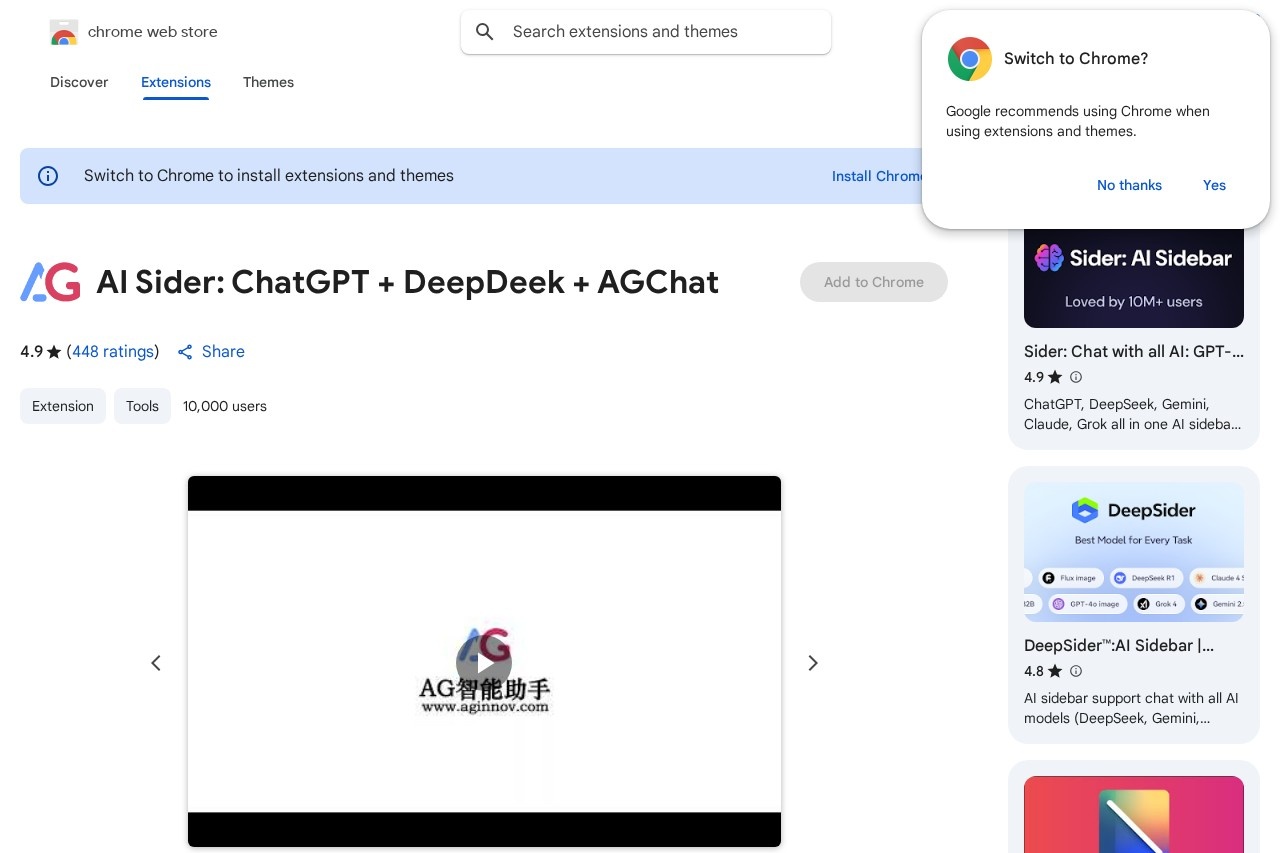
Task: Click the Tools category chip
Action: click(x=142, y=406)
